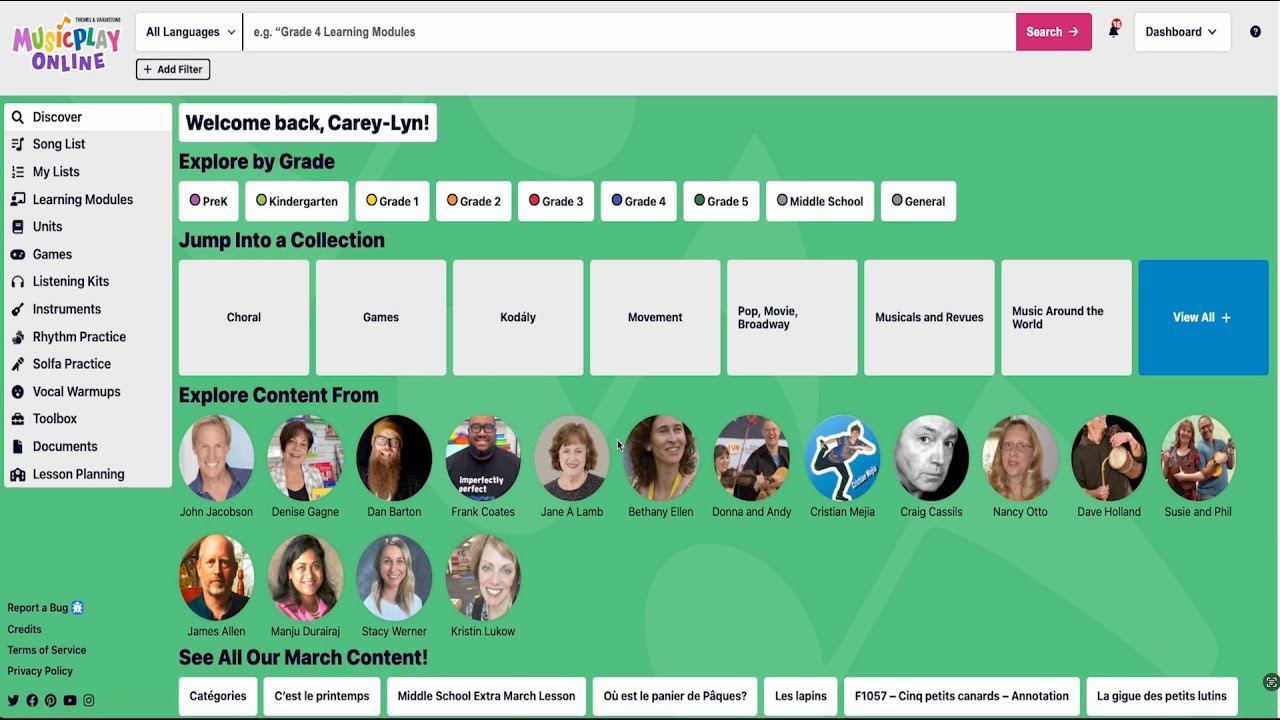Viewport: 1280px width, 720px height.
Task: Select the PreK grade filter
Action: [209, 201]
